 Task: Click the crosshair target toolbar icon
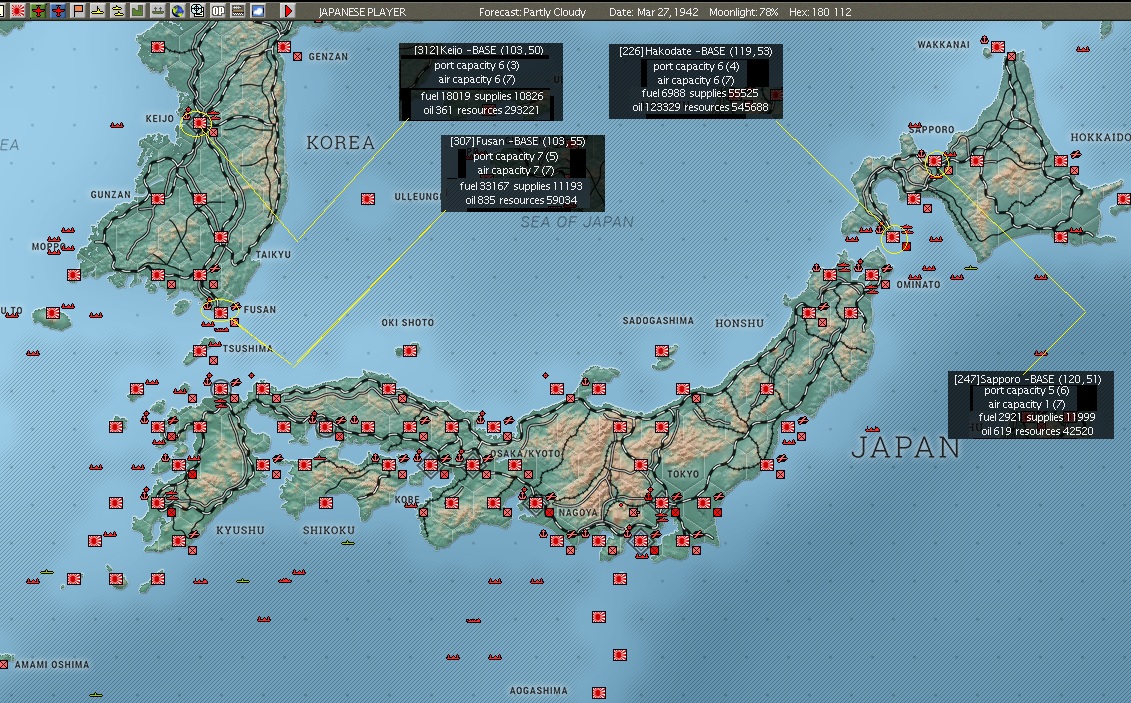click(x=198, y=11)
